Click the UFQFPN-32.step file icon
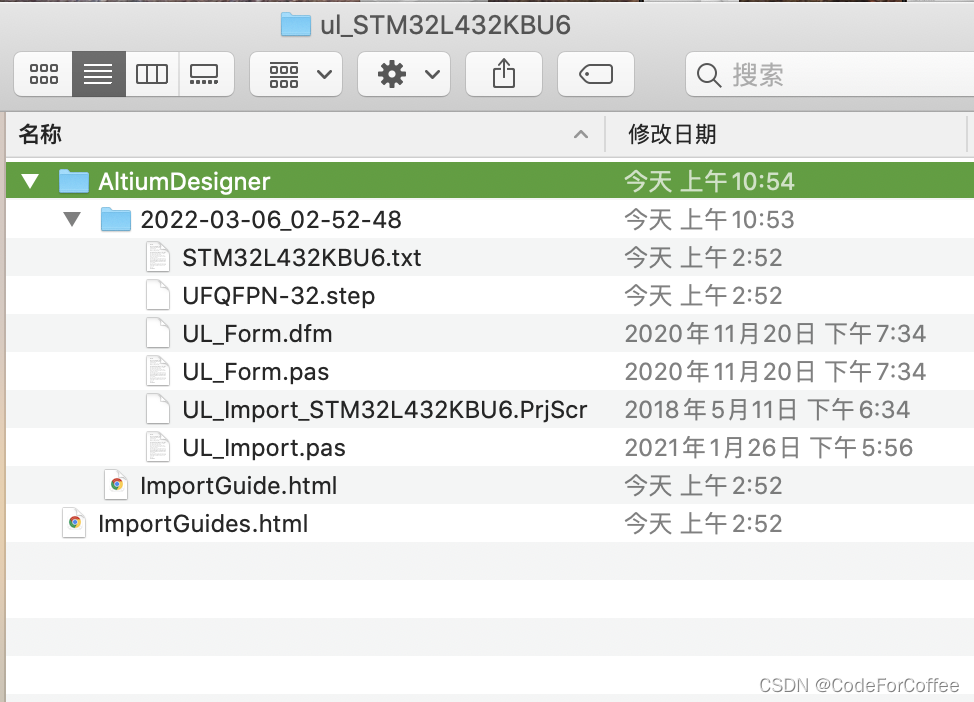Viewport: 974px width, 702px height. (158, 295)
